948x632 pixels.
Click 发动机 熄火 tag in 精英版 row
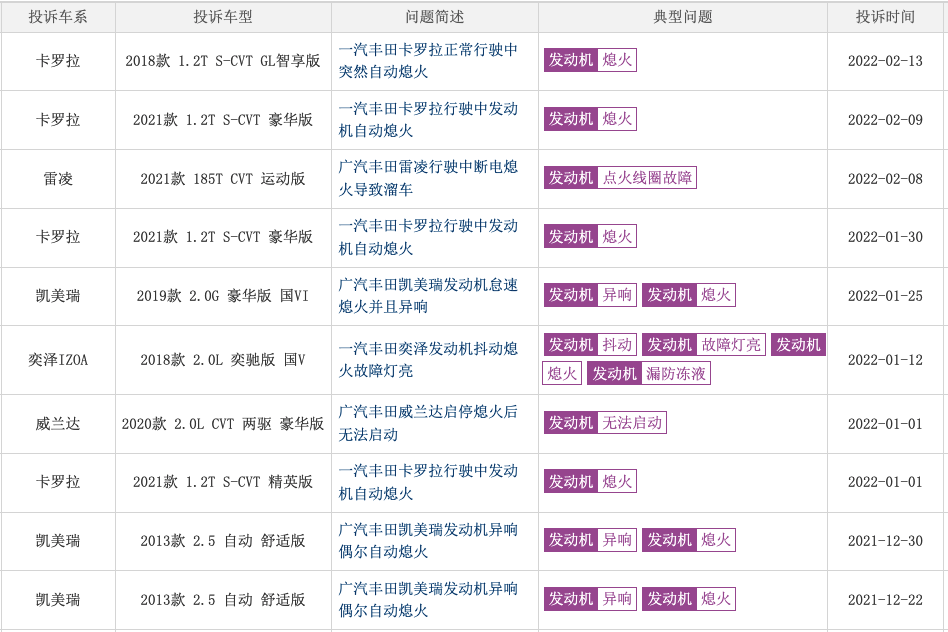[590, 481]
